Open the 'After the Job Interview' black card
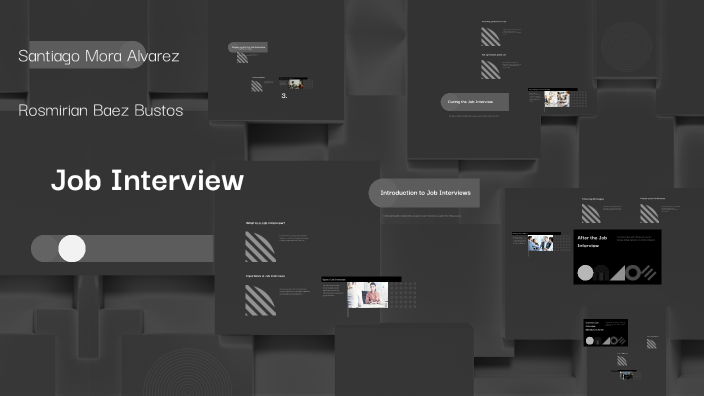 tap(617, 257)
